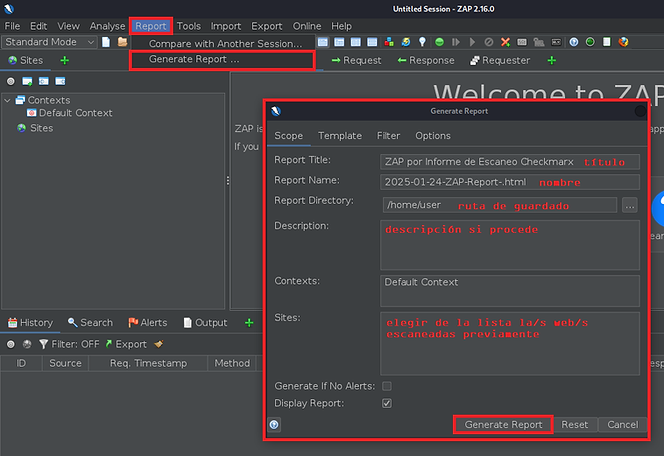Click the padlock toolbar icon

click(x=539, y=42)
